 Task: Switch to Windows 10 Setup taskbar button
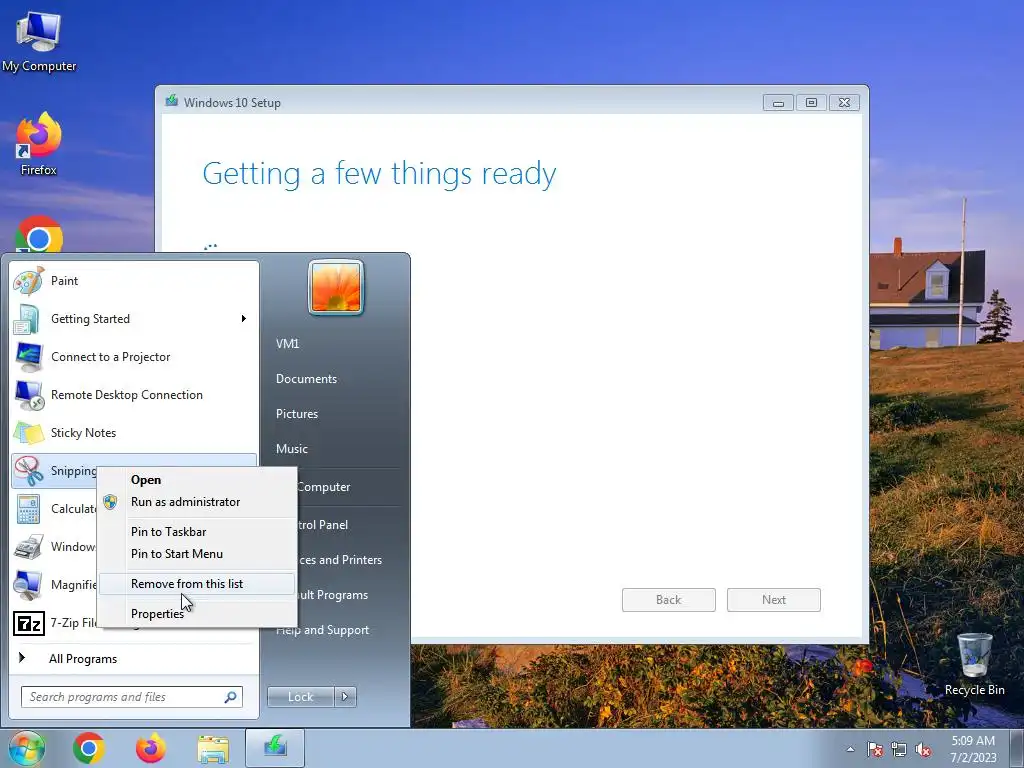pos(275,748)
